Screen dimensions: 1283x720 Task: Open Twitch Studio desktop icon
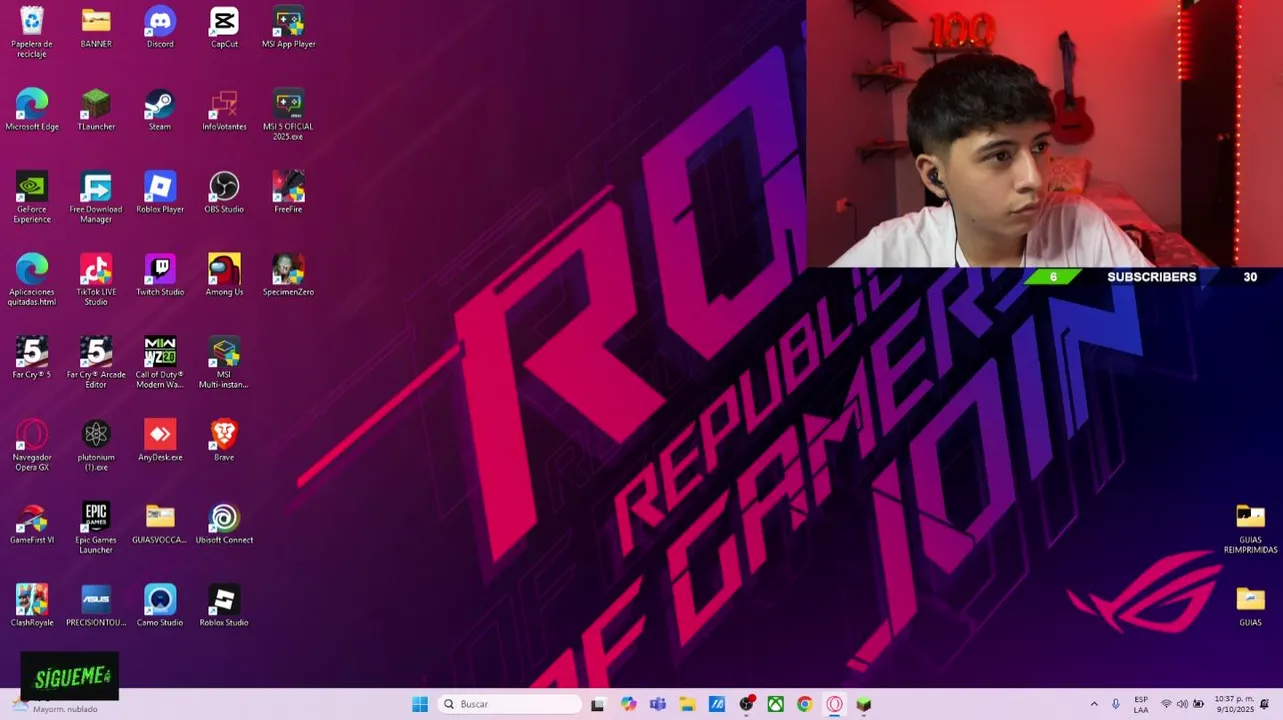160,275
